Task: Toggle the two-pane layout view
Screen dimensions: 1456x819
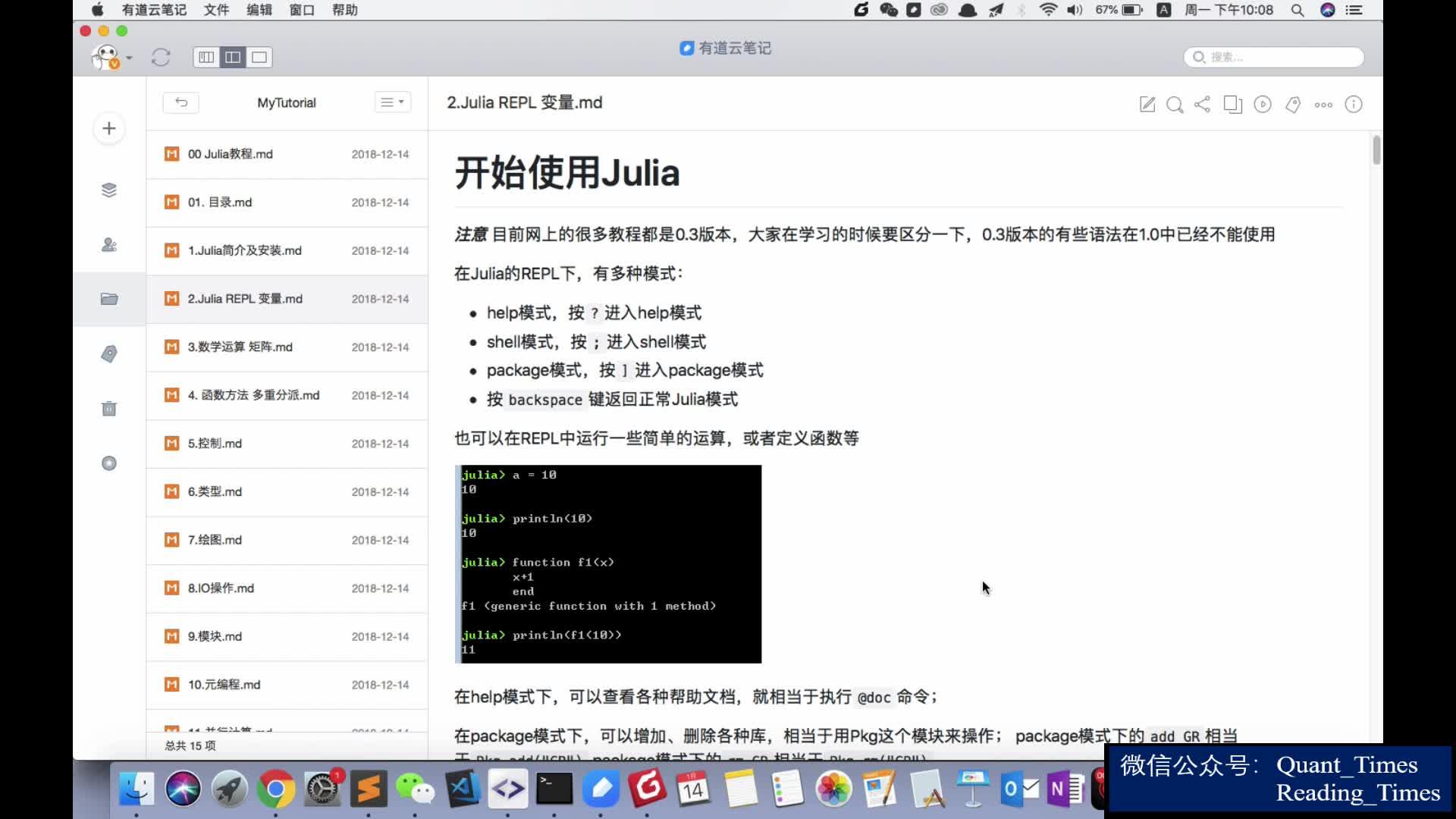Action: (233, 57)
